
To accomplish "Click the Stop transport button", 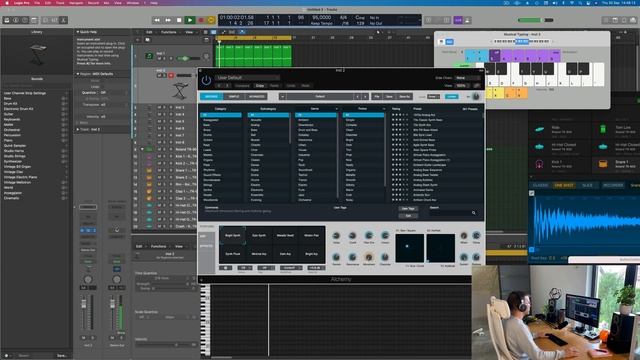I will (179, 20).
